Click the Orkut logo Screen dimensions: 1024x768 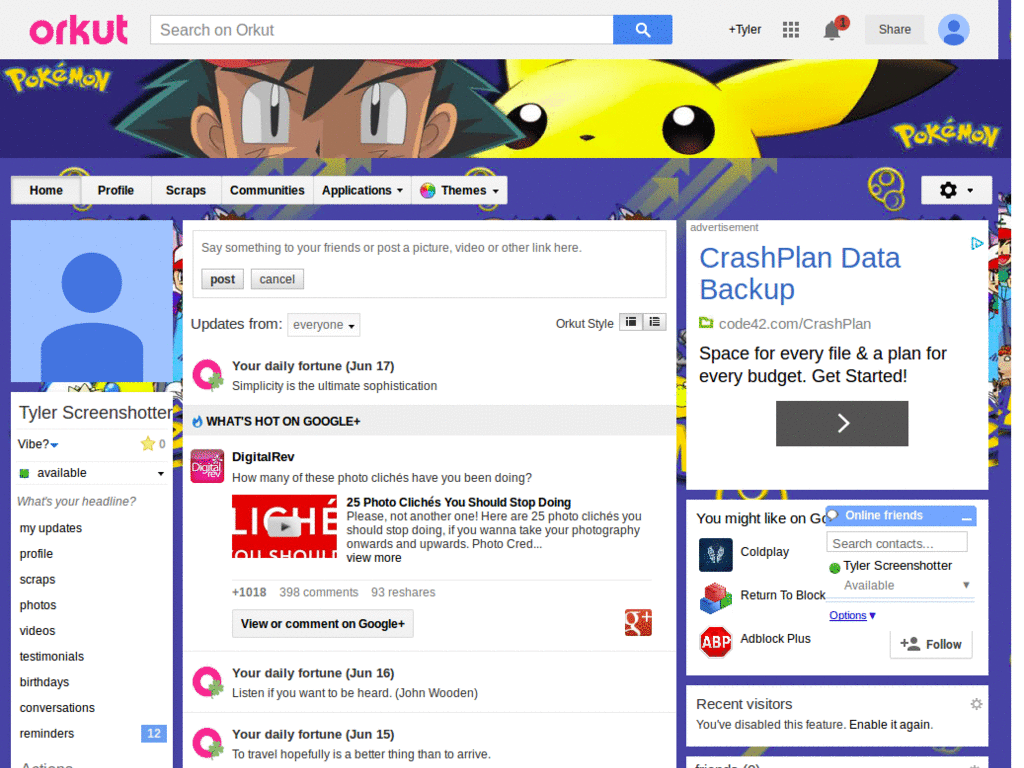pyautogui.click(x=78, y=30)
